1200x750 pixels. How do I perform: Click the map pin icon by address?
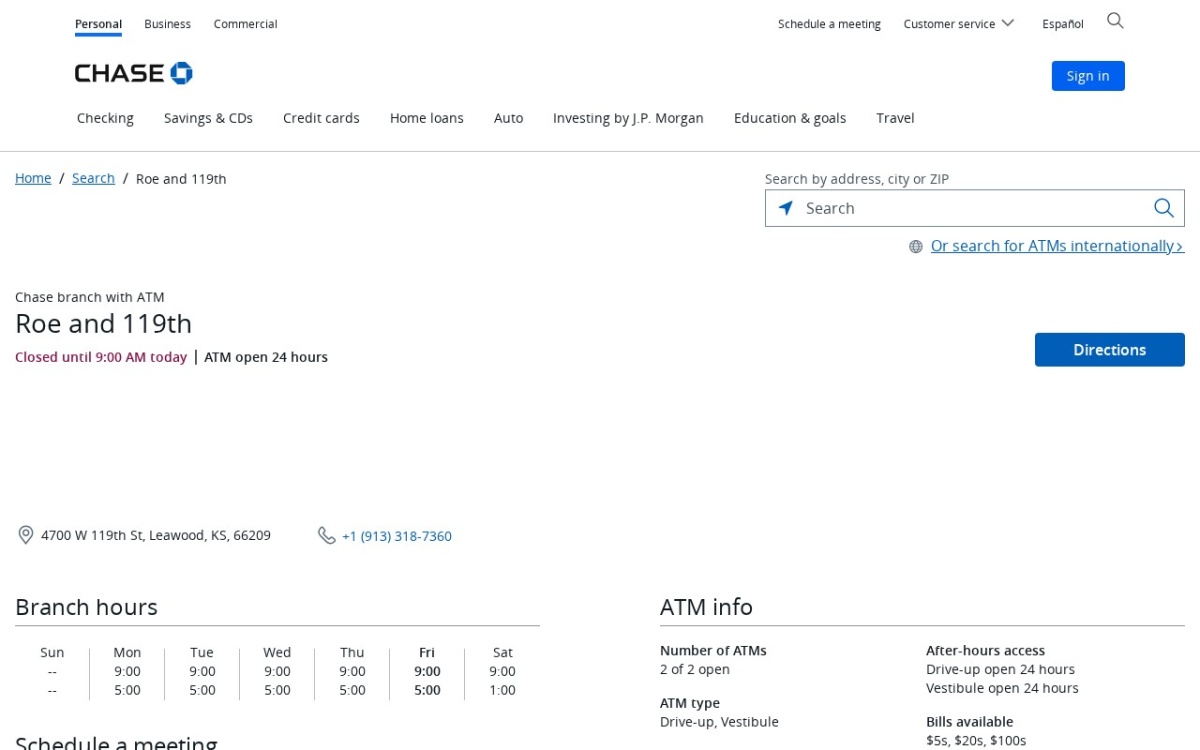pos(26,535)
